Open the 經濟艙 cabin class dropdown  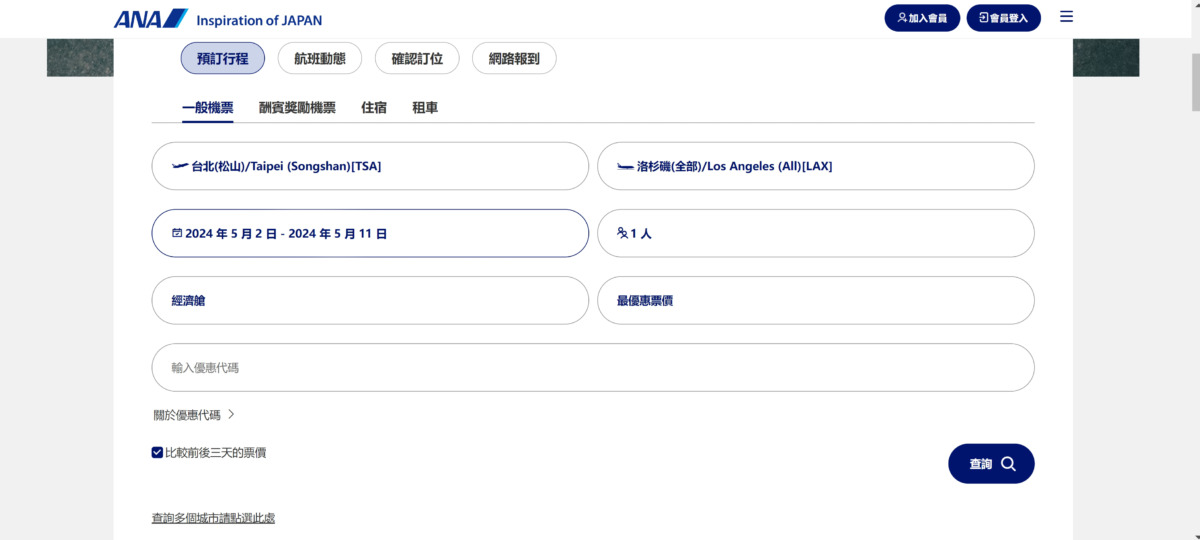click(370, 300)
